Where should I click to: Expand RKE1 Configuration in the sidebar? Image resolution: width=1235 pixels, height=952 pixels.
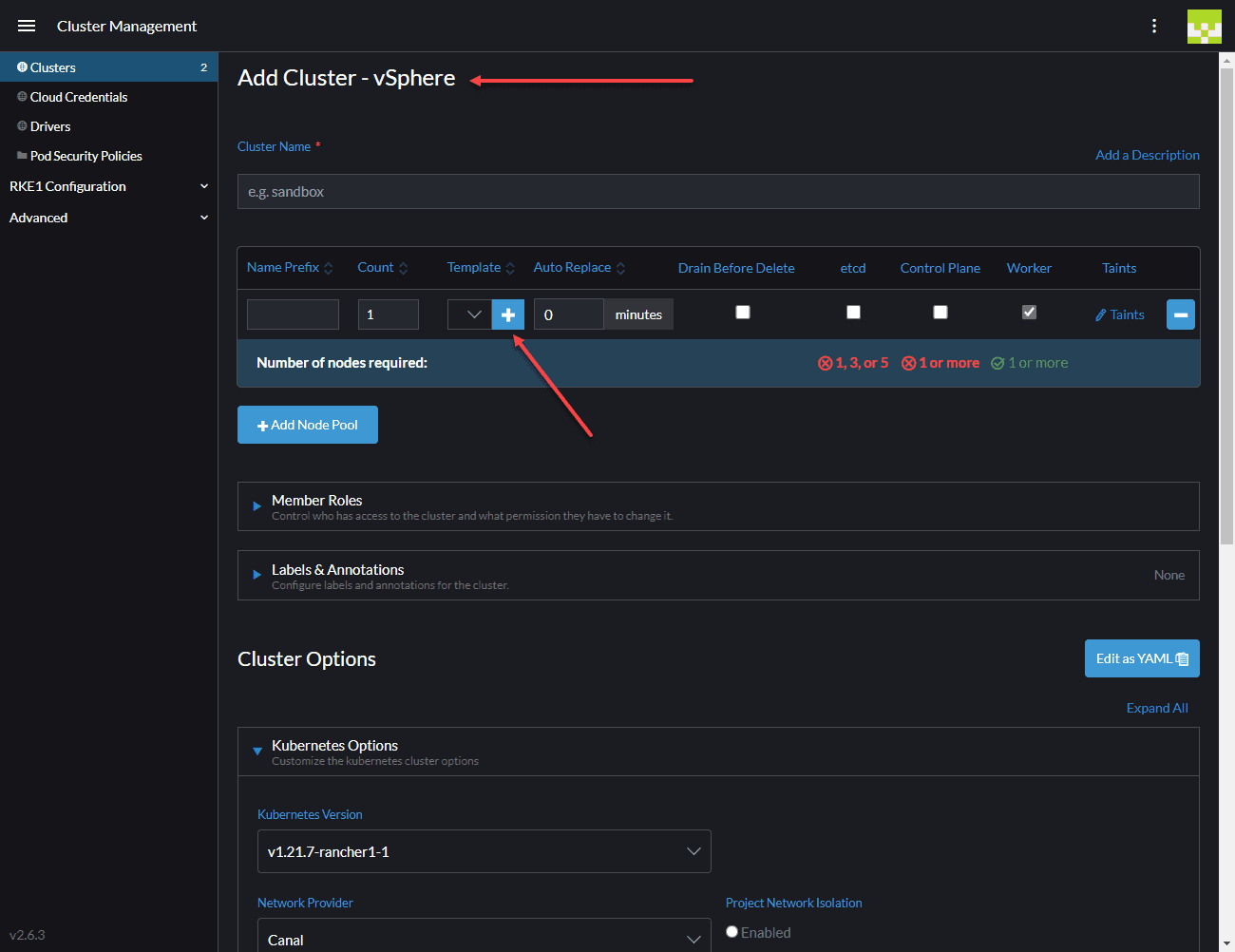(x=109, y=186)
